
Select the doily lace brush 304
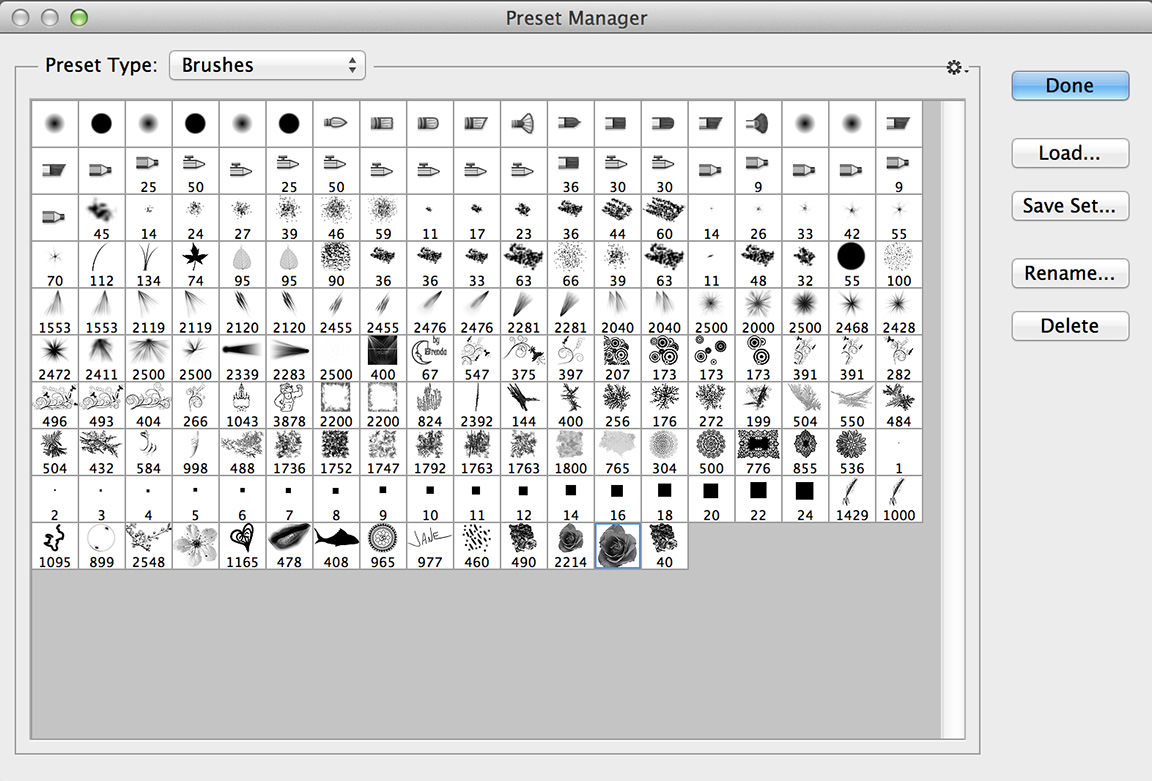click(664, 453)
